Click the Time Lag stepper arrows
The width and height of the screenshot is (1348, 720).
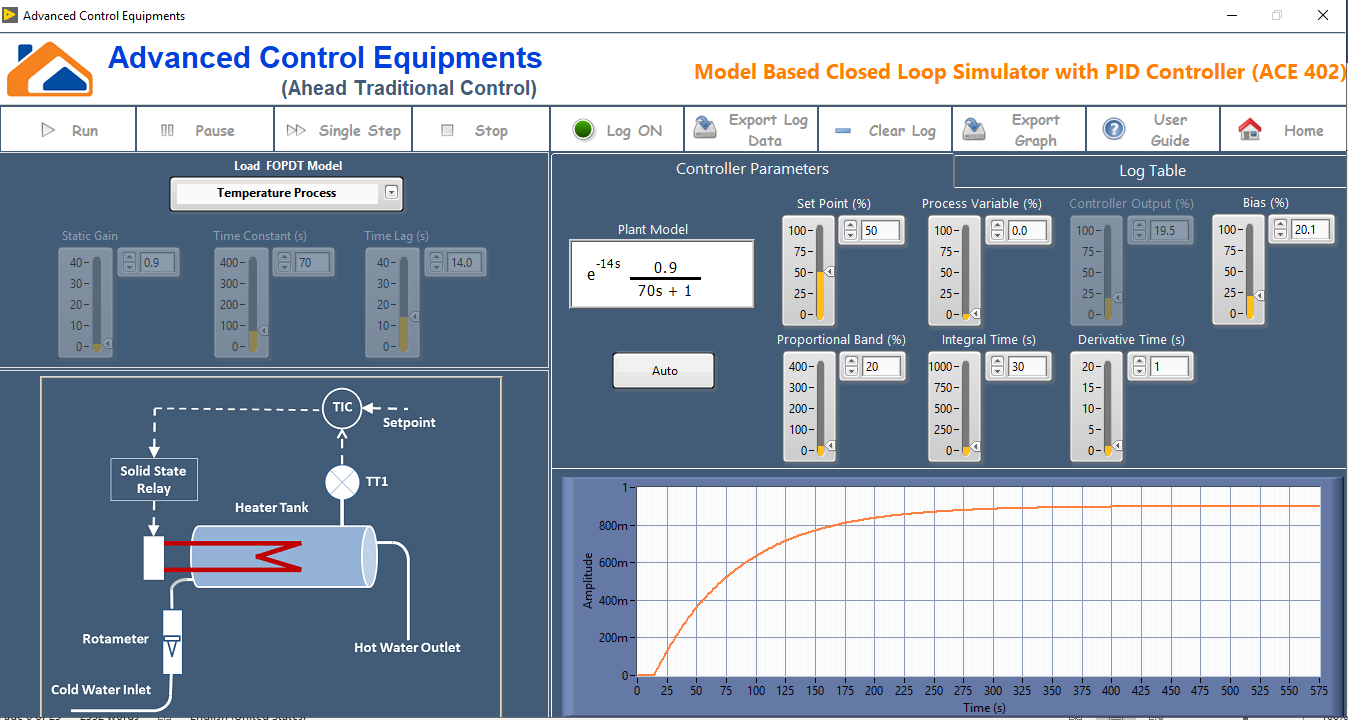click(x=436, y=264)
